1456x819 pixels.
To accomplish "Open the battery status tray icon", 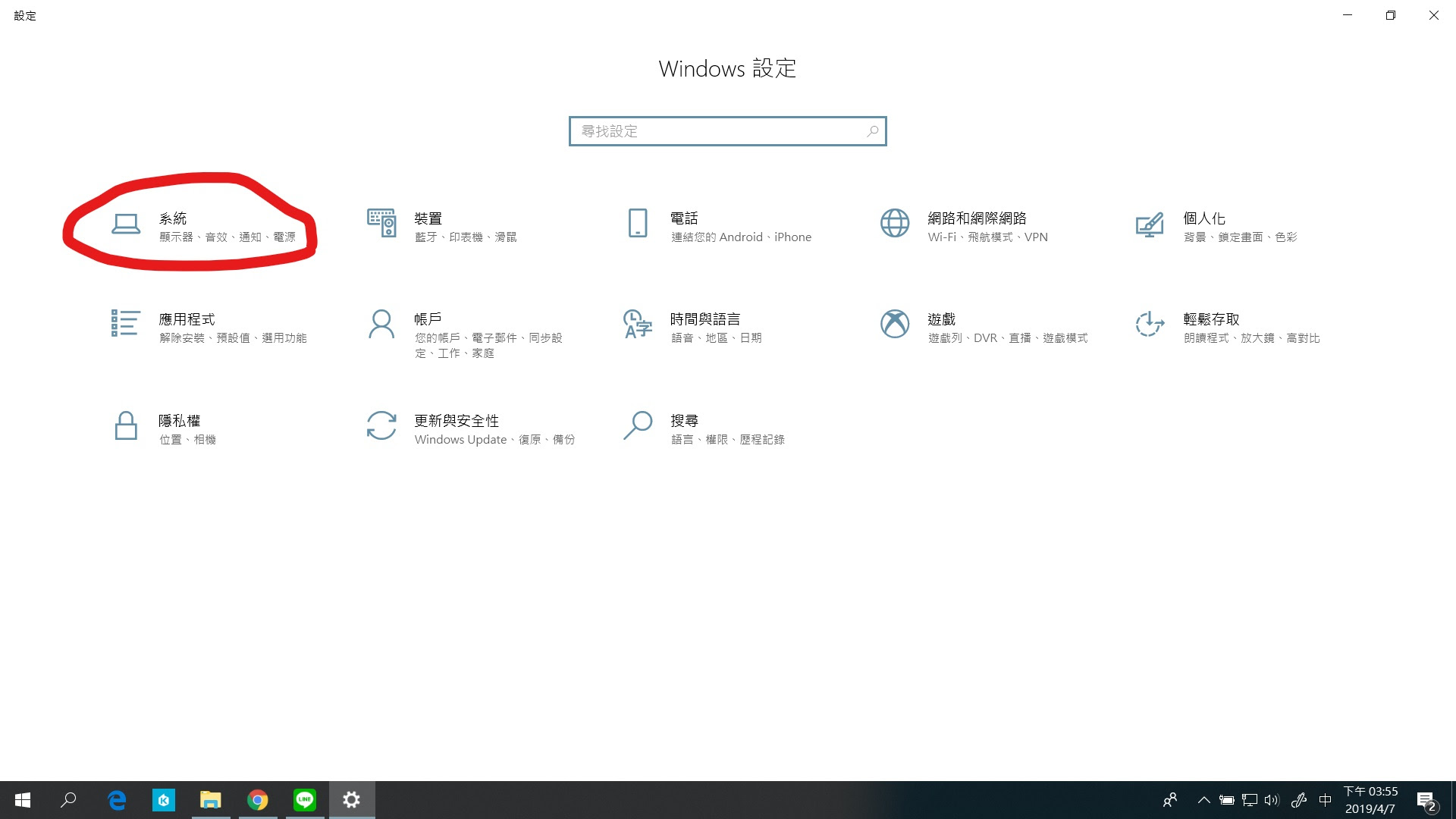I will [x=1226, y=800].
